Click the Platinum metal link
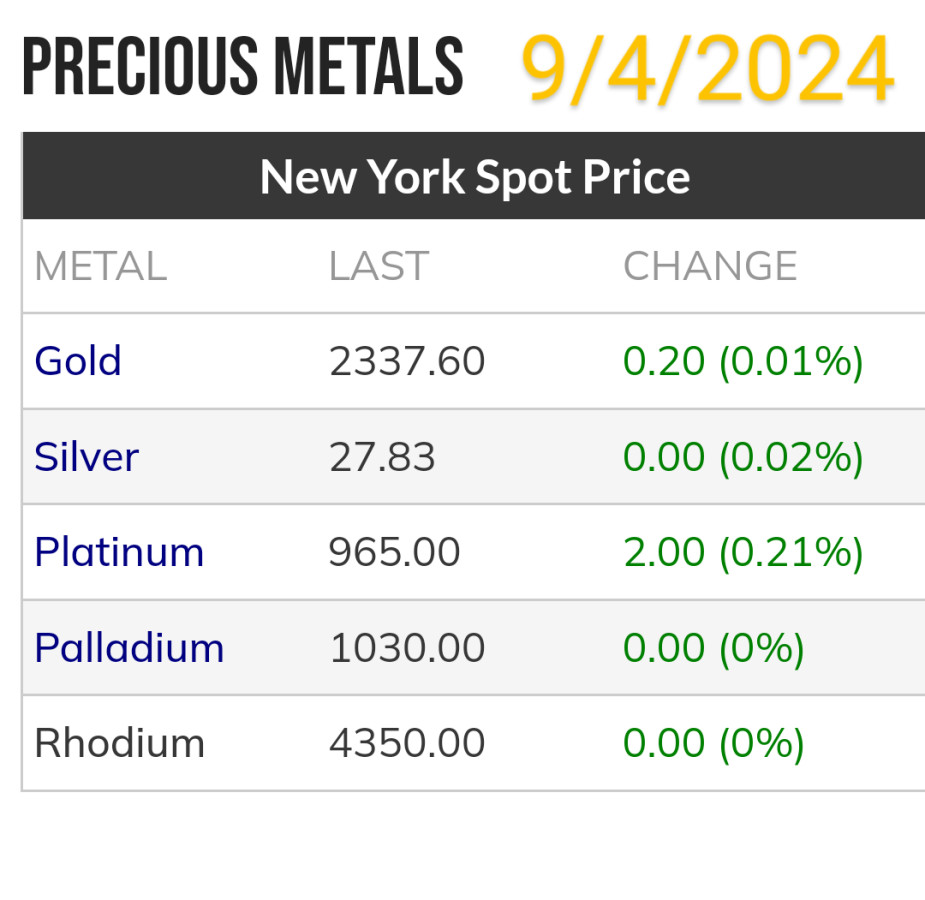 119,552
